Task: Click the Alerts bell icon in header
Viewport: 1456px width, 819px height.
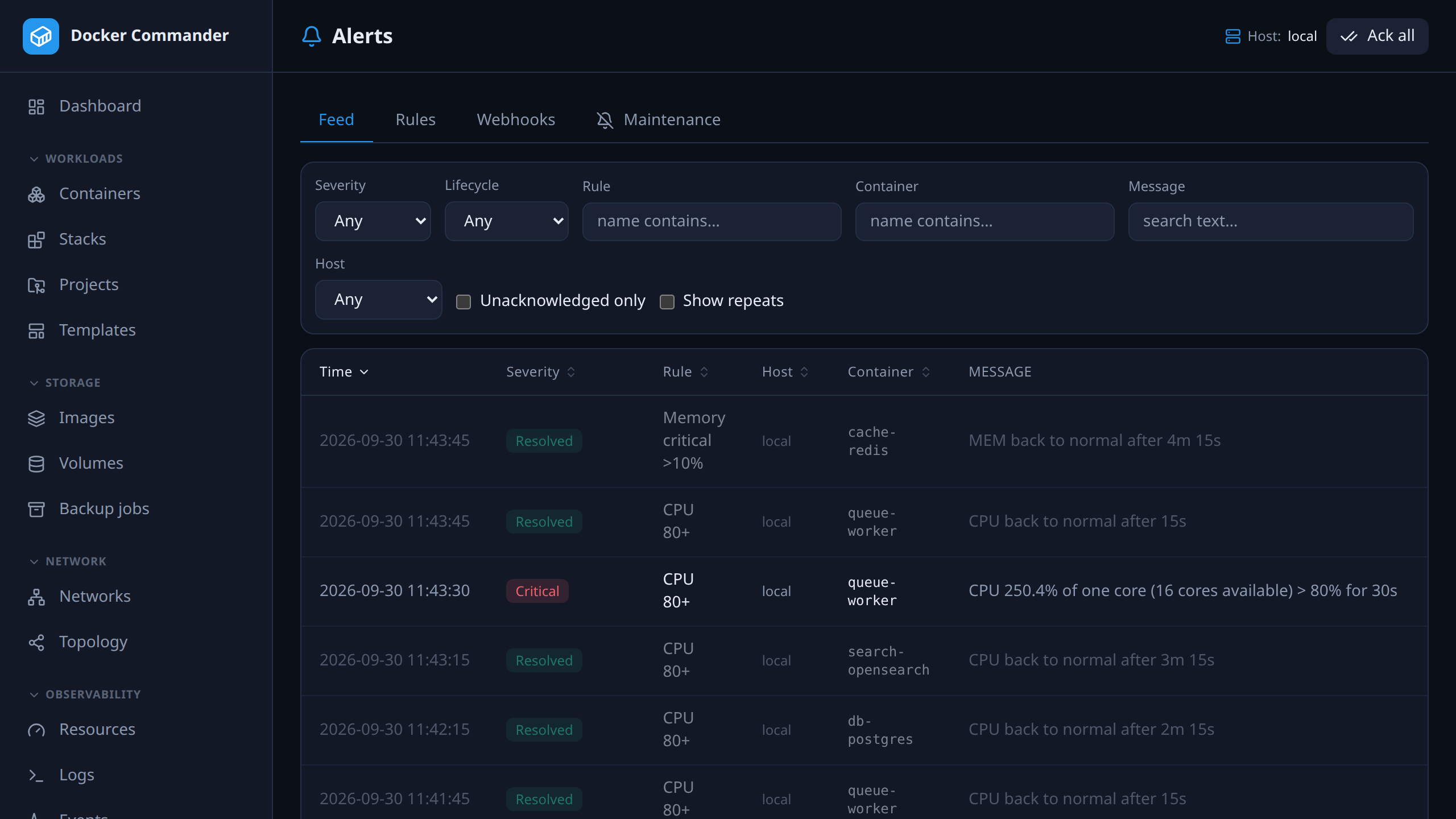Action: 312,36
